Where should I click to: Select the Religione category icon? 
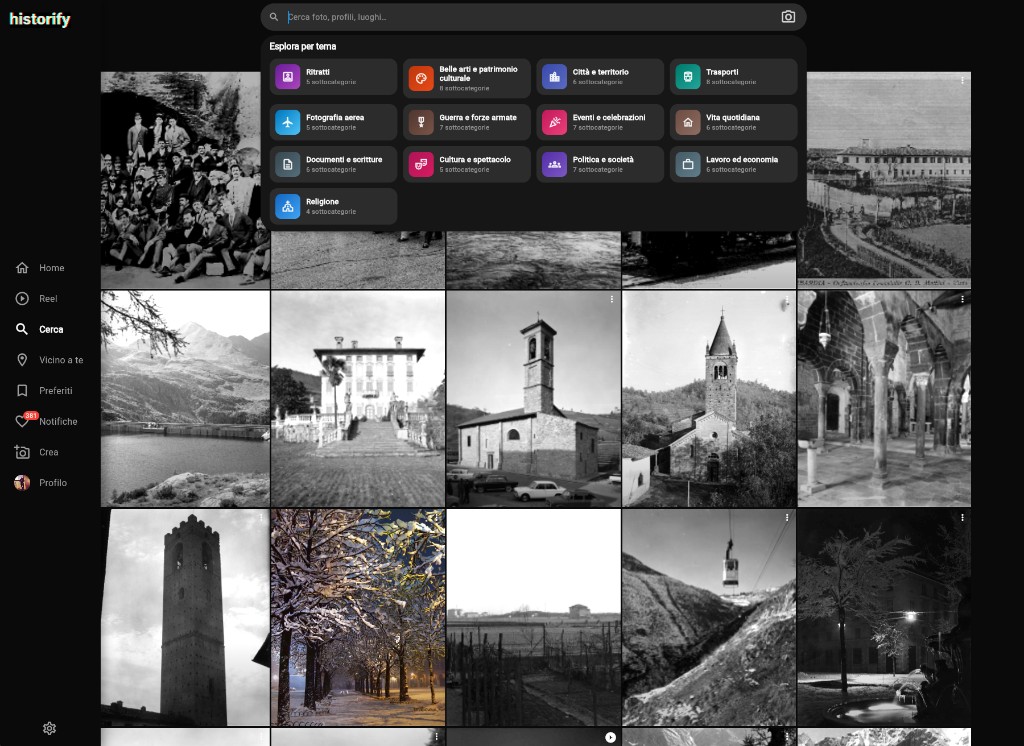tap(287, 206)
